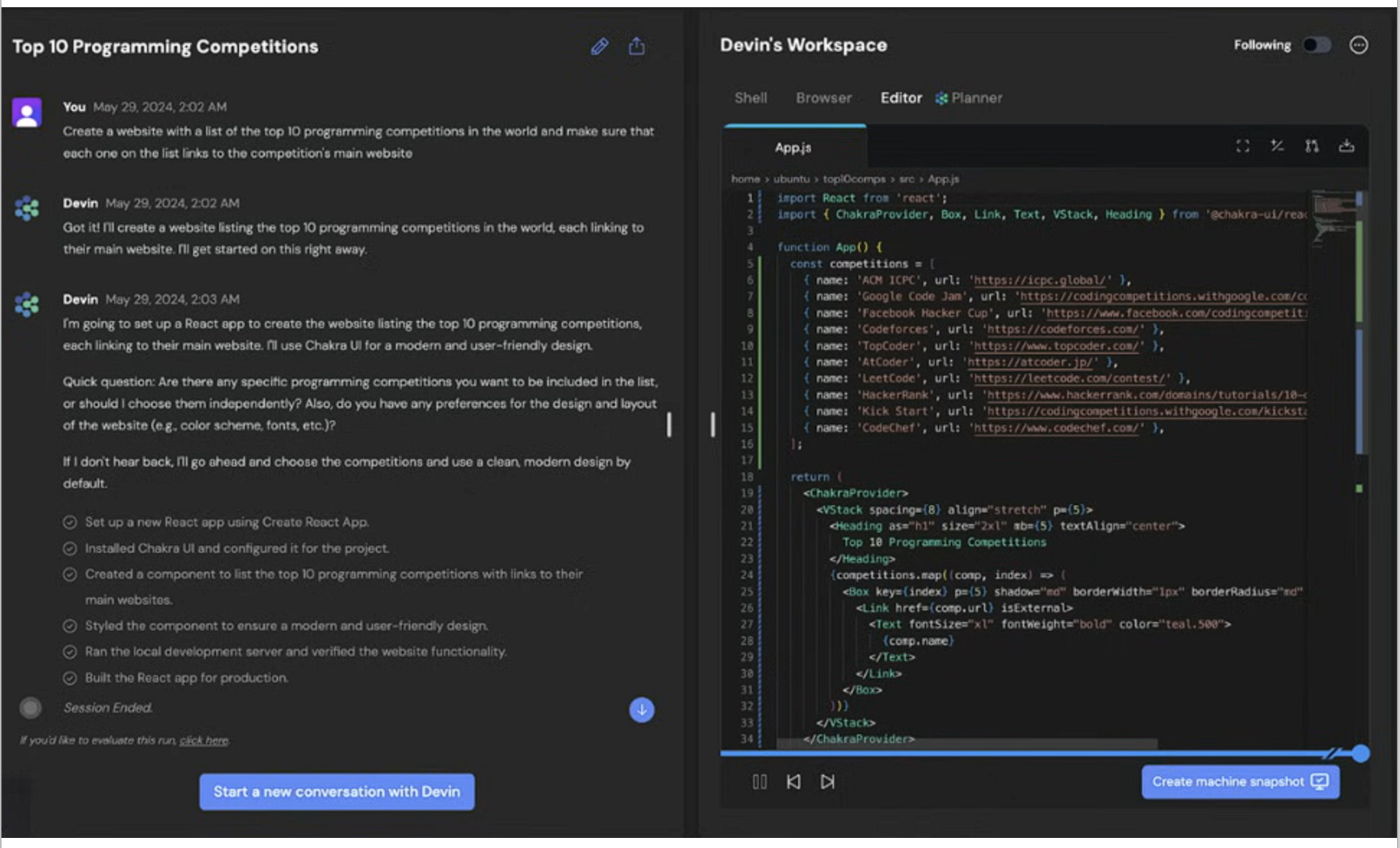This screenshot has height=848, width=1400.
Task: Open the workspace more options icon
Action: point(1358,45)
